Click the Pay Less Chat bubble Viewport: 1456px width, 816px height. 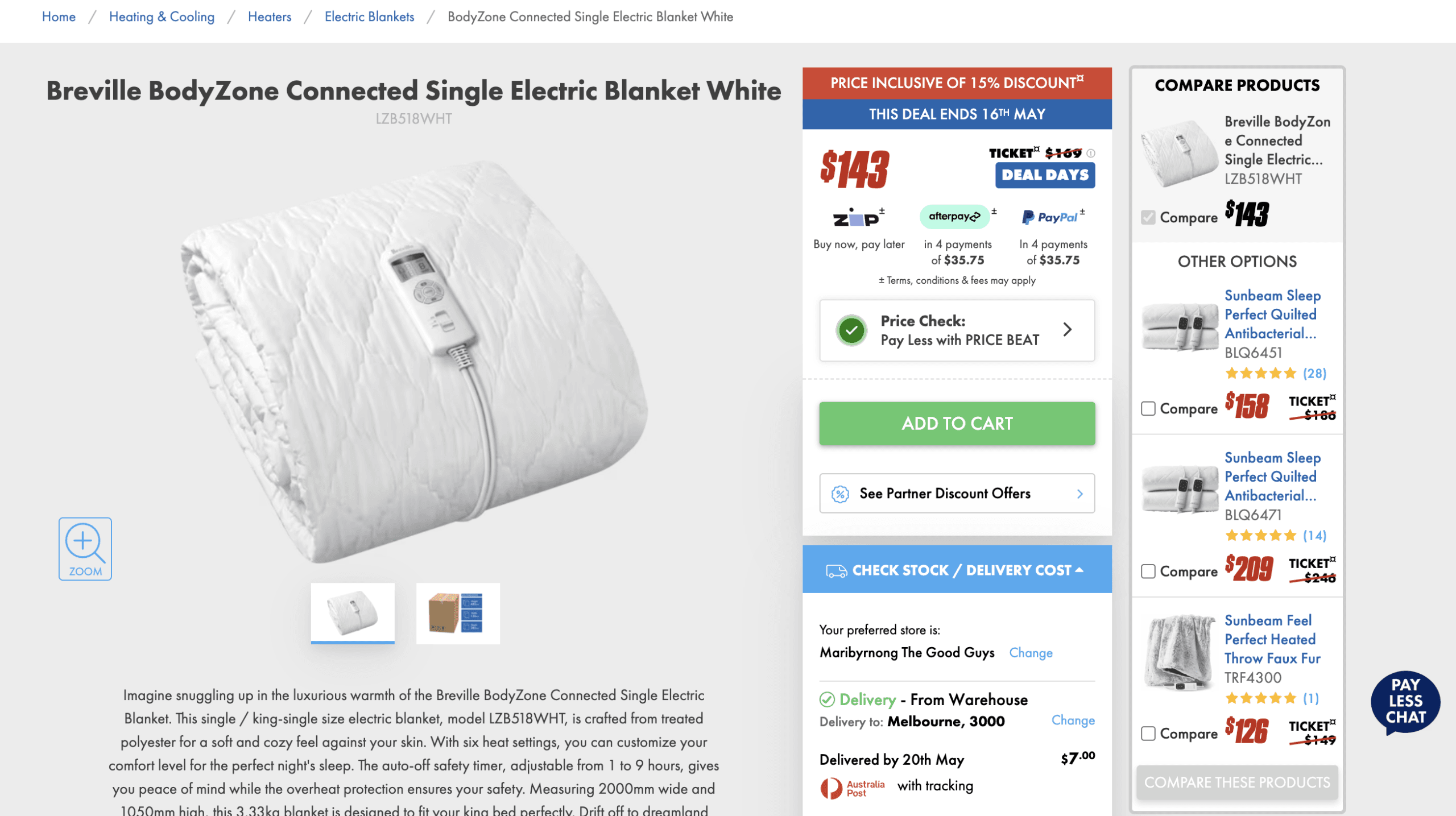tap(1405, 702)
